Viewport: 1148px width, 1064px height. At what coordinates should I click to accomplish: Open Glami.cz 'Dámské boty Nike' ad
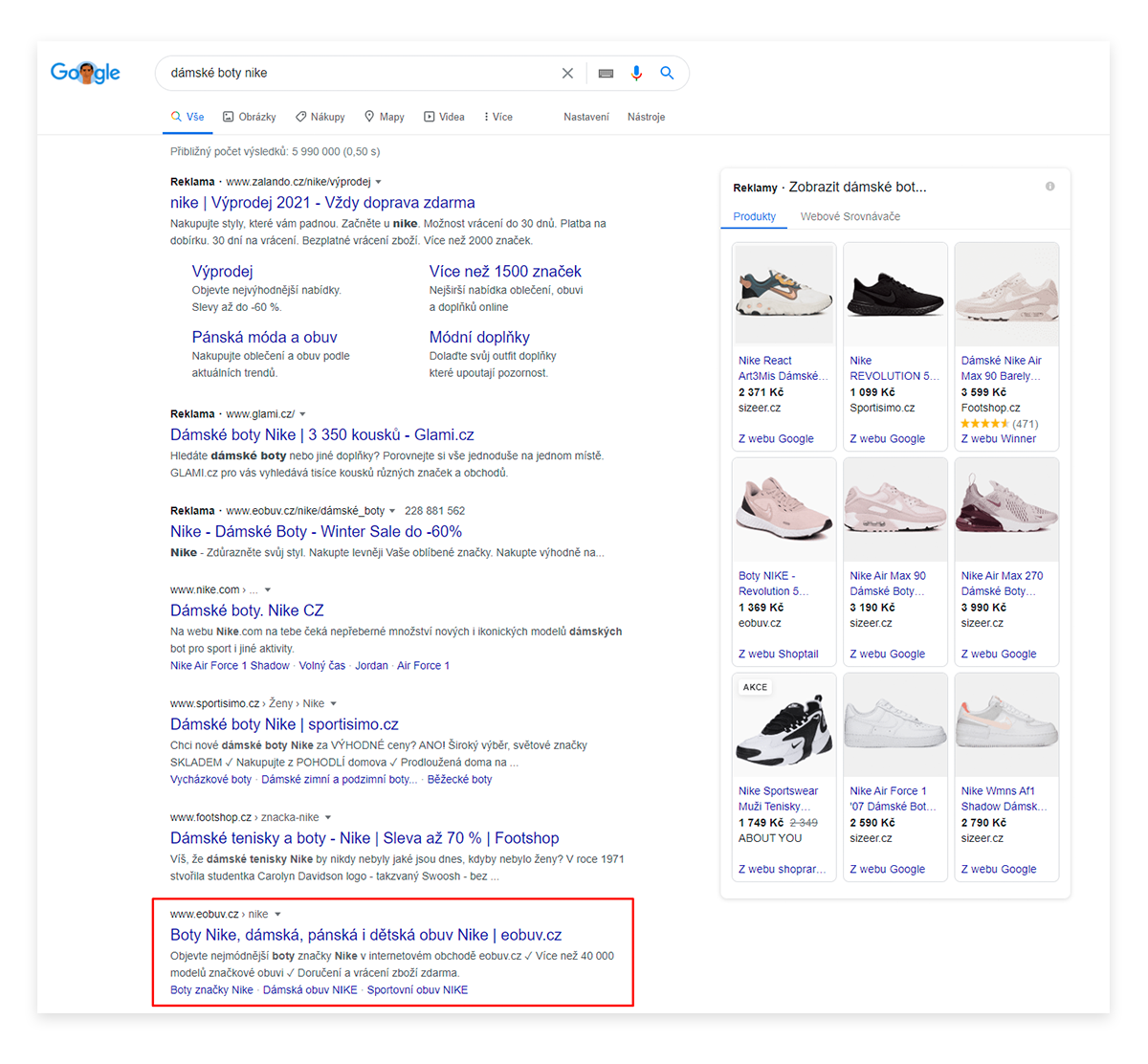click(x=322, y=435)
